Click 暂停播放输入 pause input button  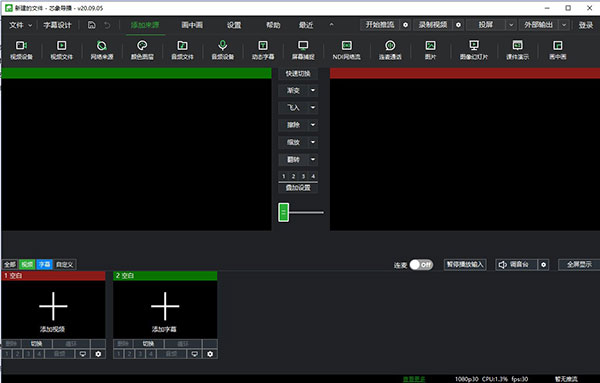(x=465, y=264)
